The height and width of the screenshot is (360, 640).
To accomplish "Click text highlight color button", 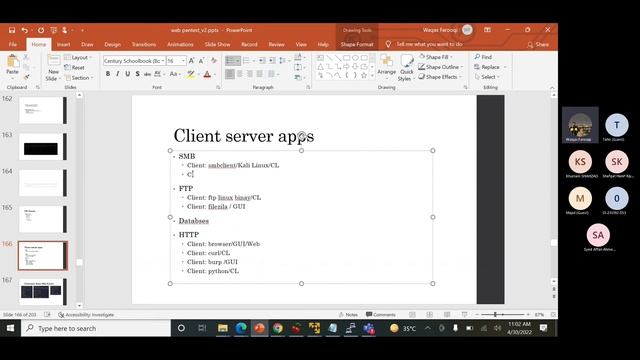I will click(x=190, y=74).
